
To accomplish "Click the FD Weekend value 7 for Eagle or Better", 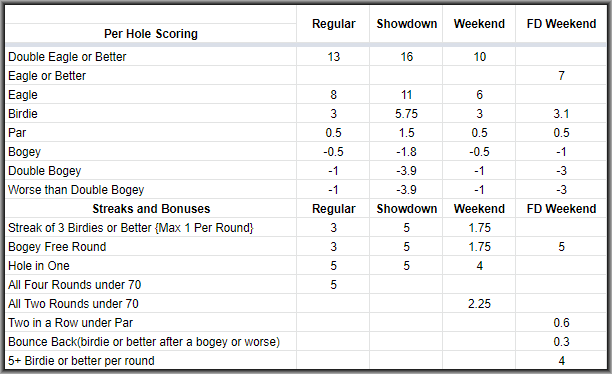I will pyautogui.click(x=561, y=75).
